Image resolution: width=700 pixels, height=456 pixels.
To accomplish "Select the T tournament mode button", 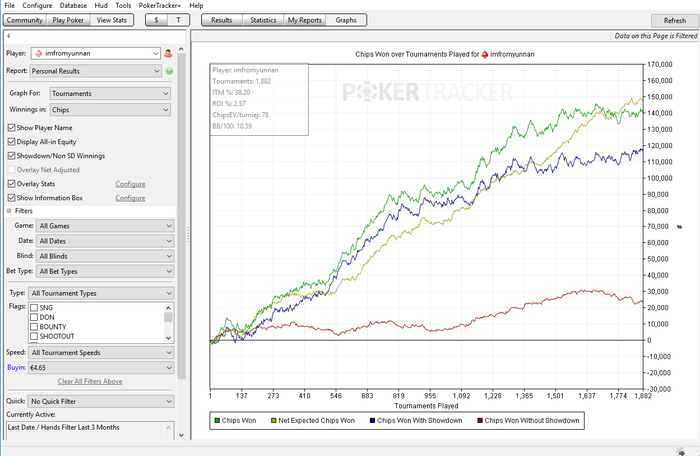I will click(179, 20).
